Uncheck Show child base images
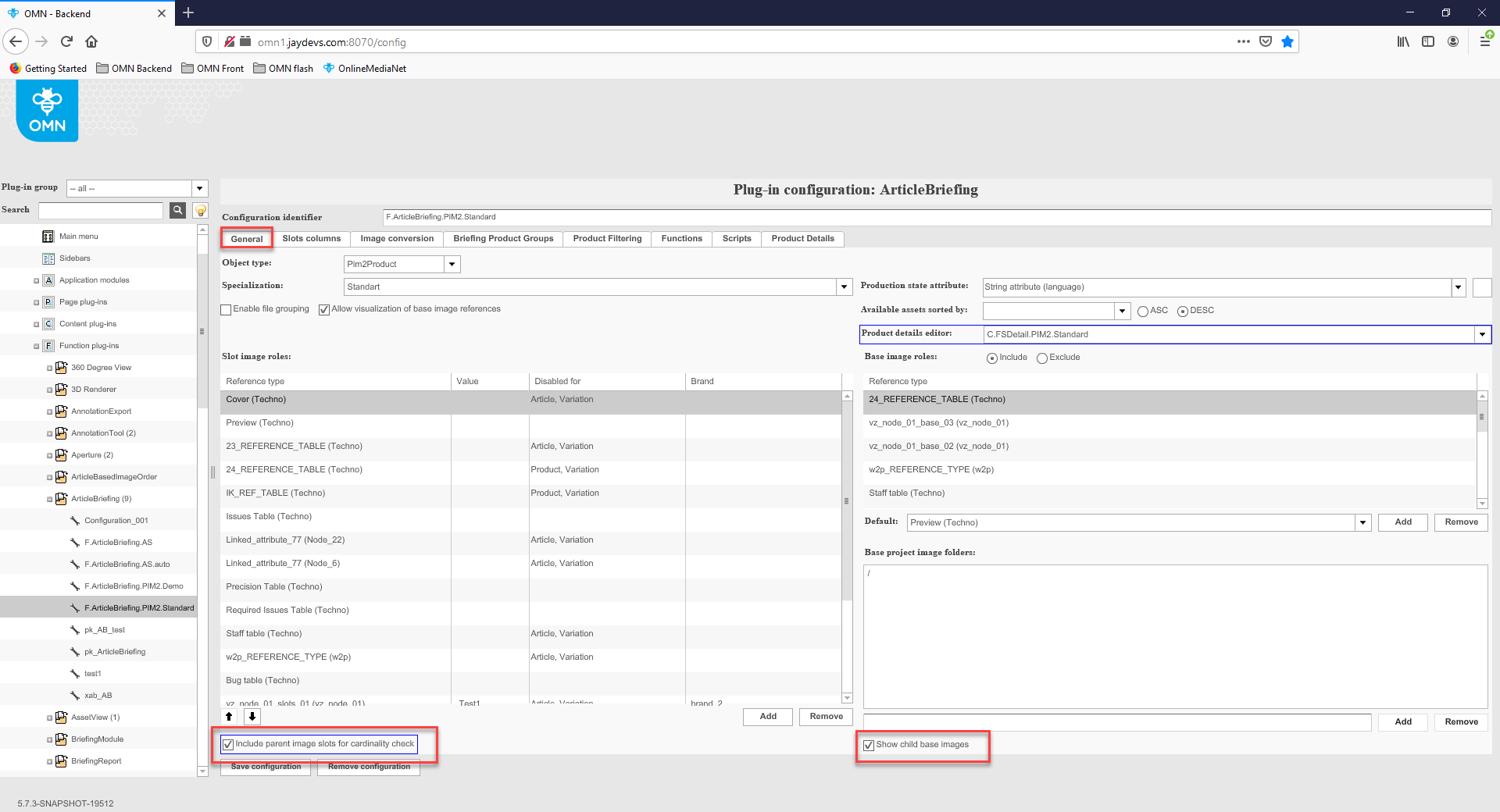Image resolution: width=1500 pixels, height=812 pixels. (869, 745)
